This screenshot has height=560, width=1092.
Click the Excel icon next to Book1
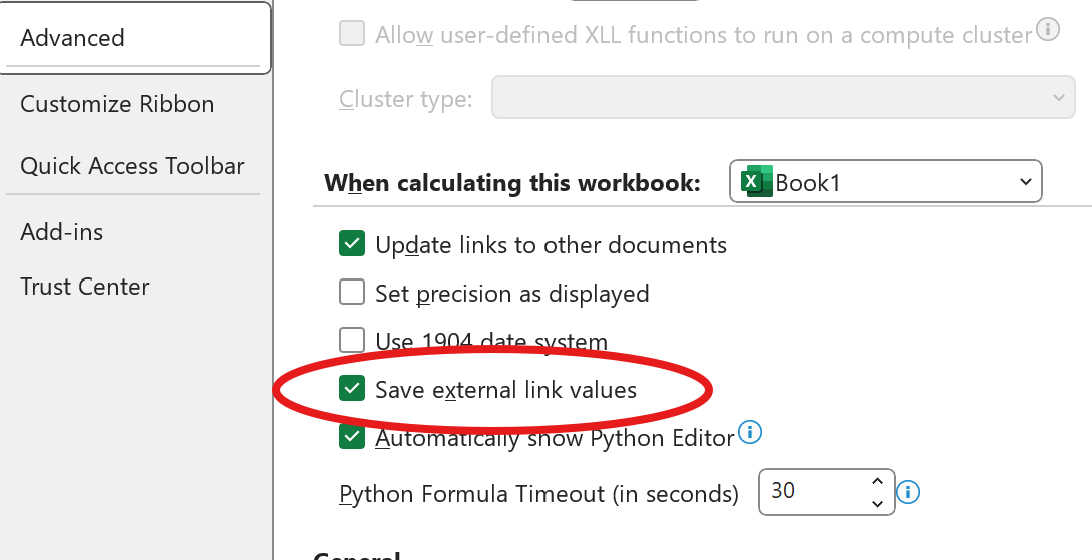[x=754, y=182]
